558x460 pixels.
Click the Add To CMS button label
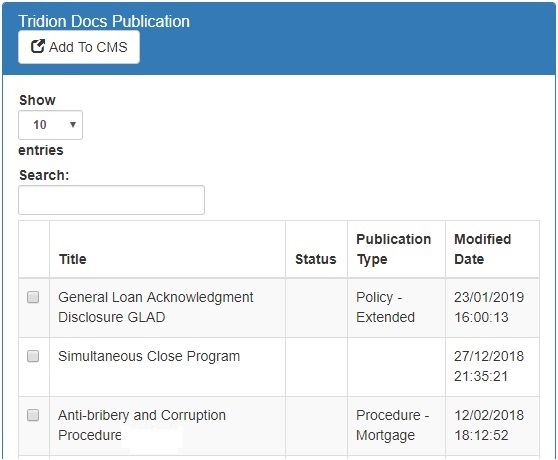tap(88, 47)
